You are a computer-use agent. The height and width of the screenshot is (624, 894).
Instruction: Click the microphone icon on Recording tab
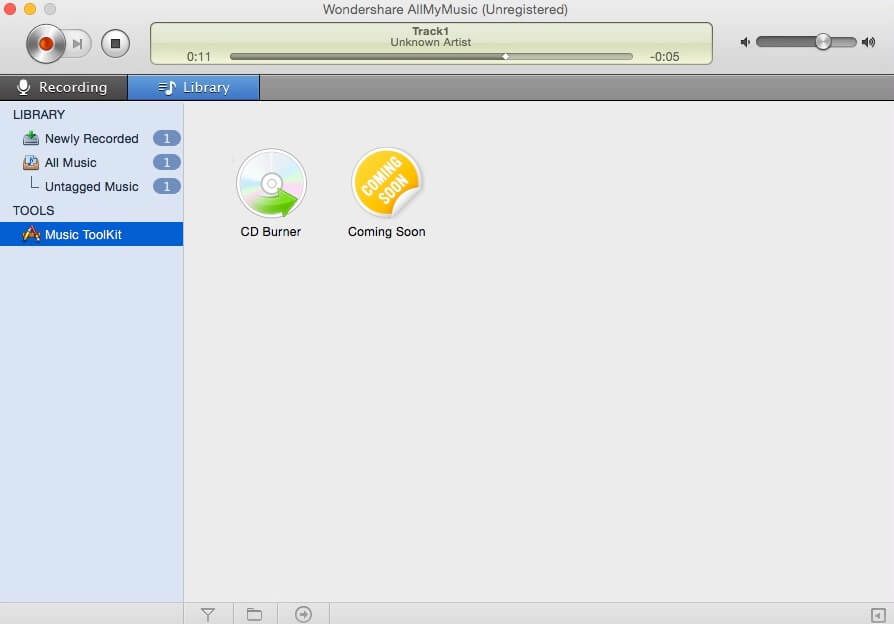coord(23,87)
